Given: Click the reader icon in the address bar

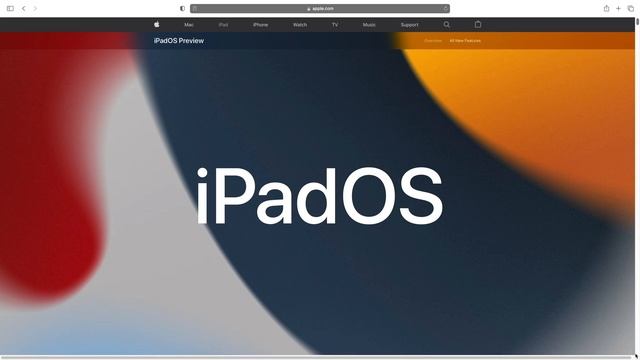Looking at the screenshot, I should point(195,8).
